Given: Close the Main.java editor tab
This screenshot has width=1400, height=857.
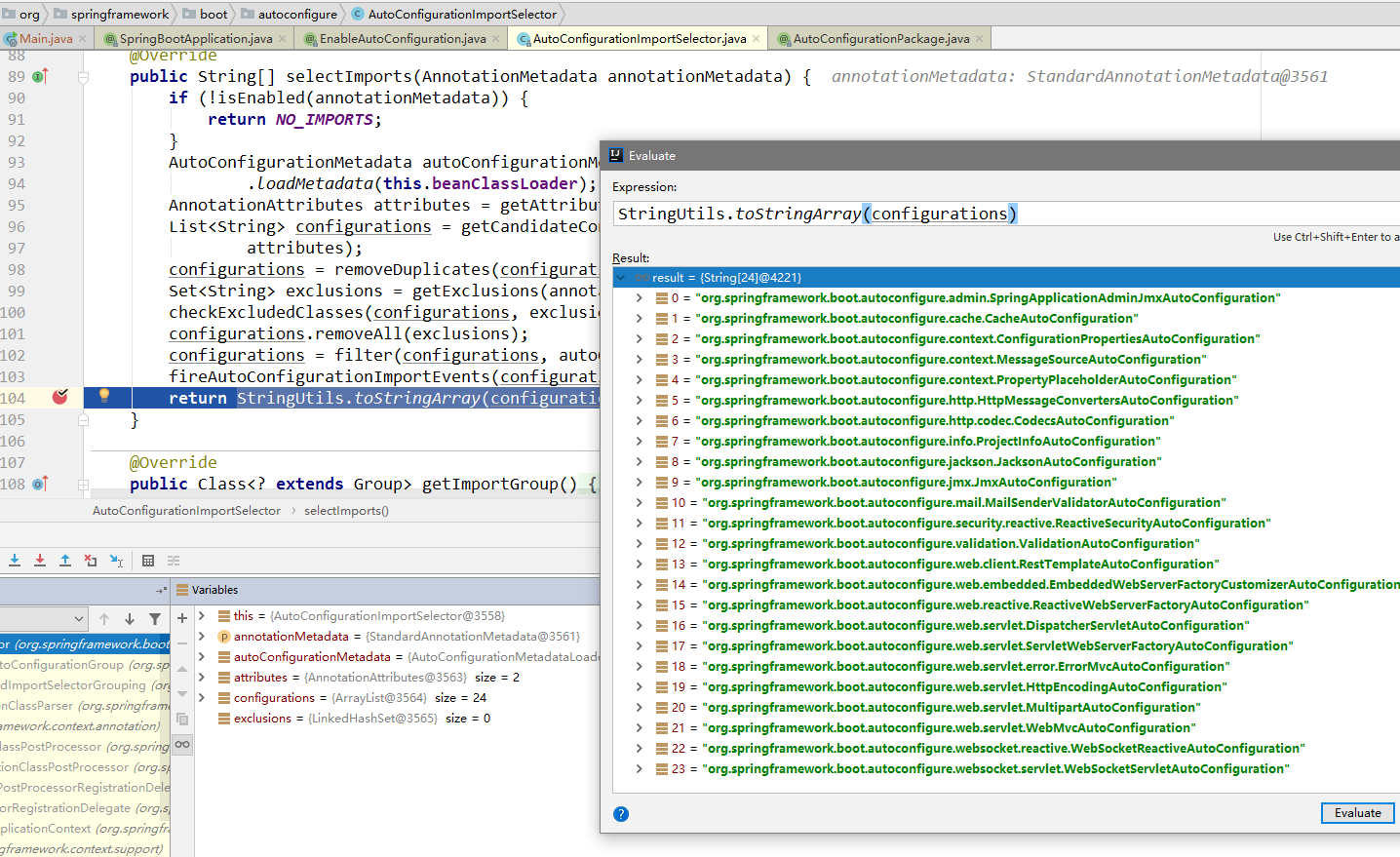Looking at the screenshot, I should [83, 39].
